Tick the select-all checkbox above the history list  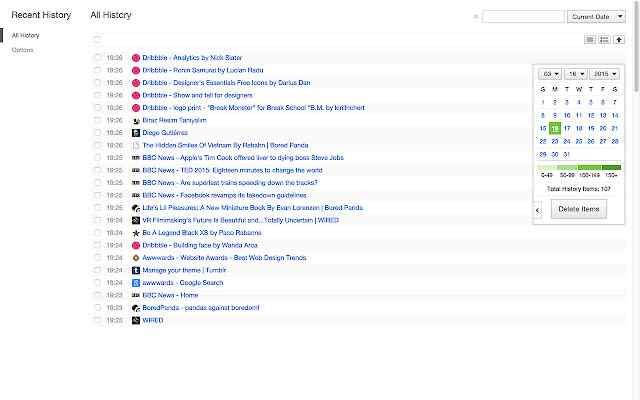coord(97,39)
